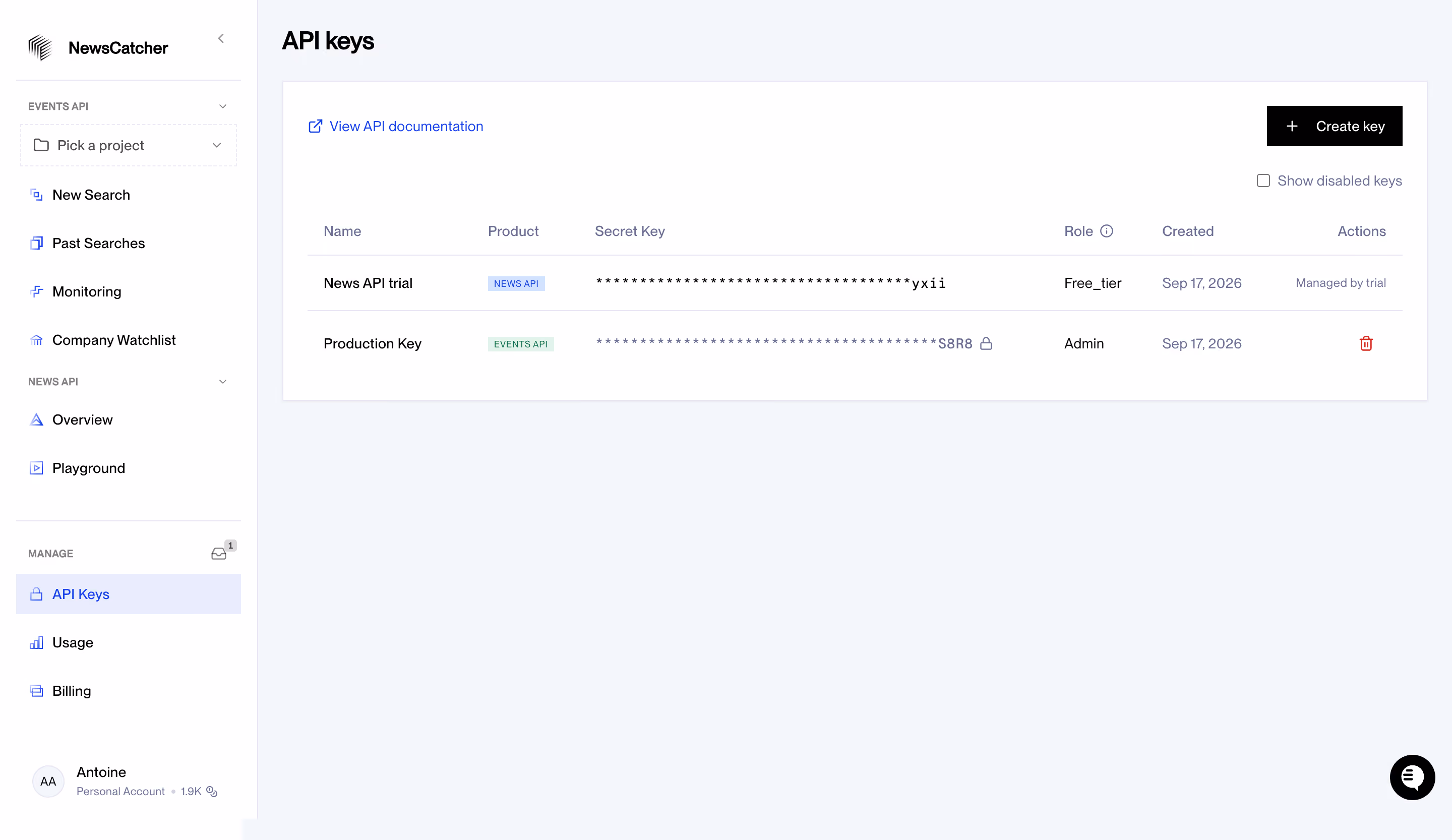Click the Playground play icon
Screen dimensions: 1452x840
coord(36,468)
